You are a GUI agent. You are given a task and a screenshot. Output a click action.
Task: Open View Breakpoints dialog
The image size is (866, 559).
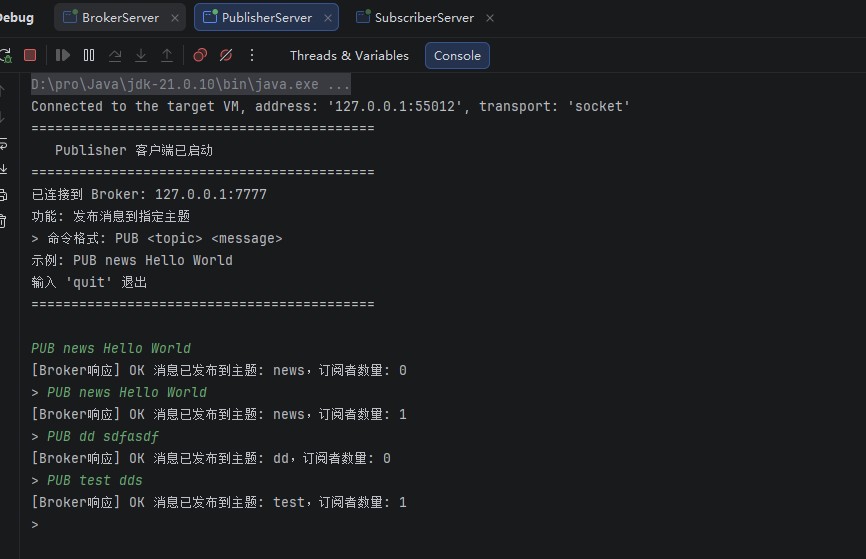pos(200,55)
